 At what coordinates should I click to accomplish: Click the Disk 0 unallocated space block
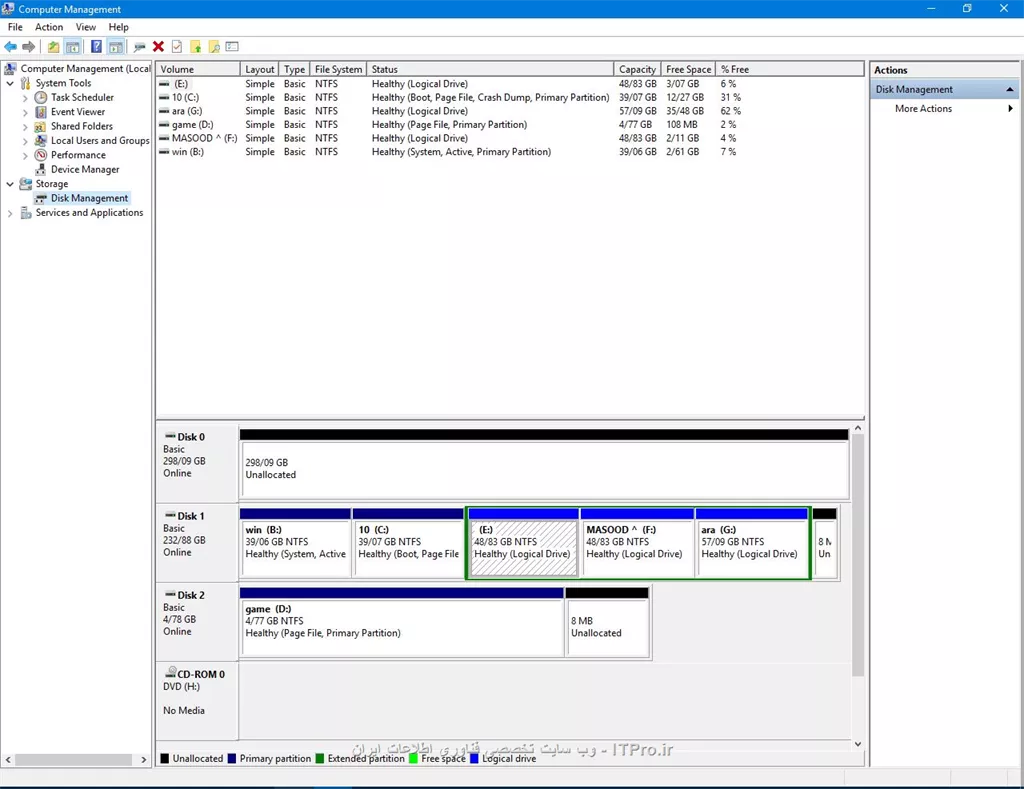[543, 470]
